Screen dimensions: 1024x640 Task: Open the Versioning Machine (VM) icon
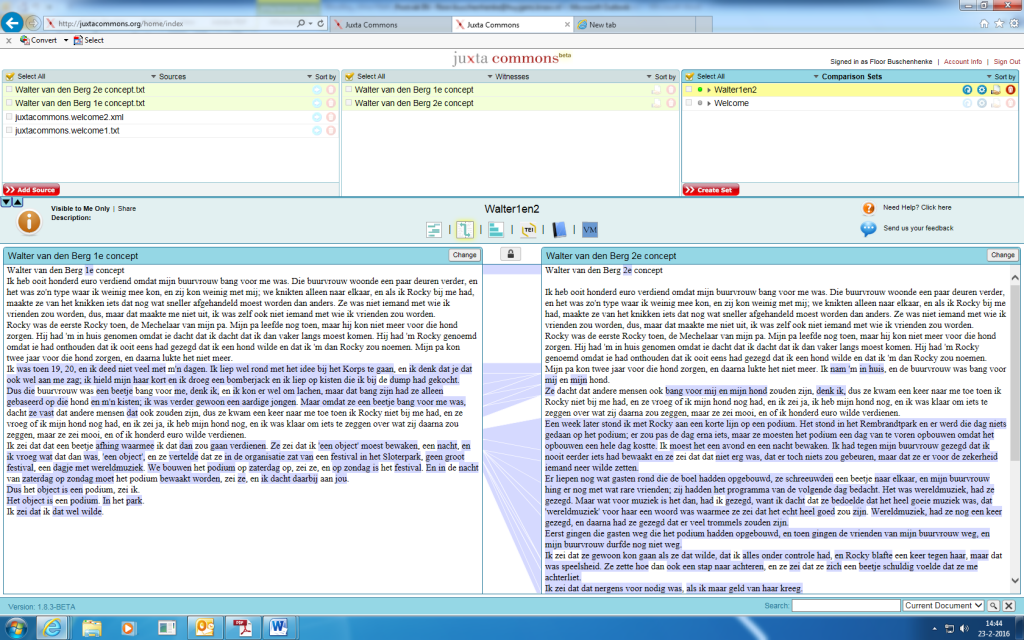point(589,230)
